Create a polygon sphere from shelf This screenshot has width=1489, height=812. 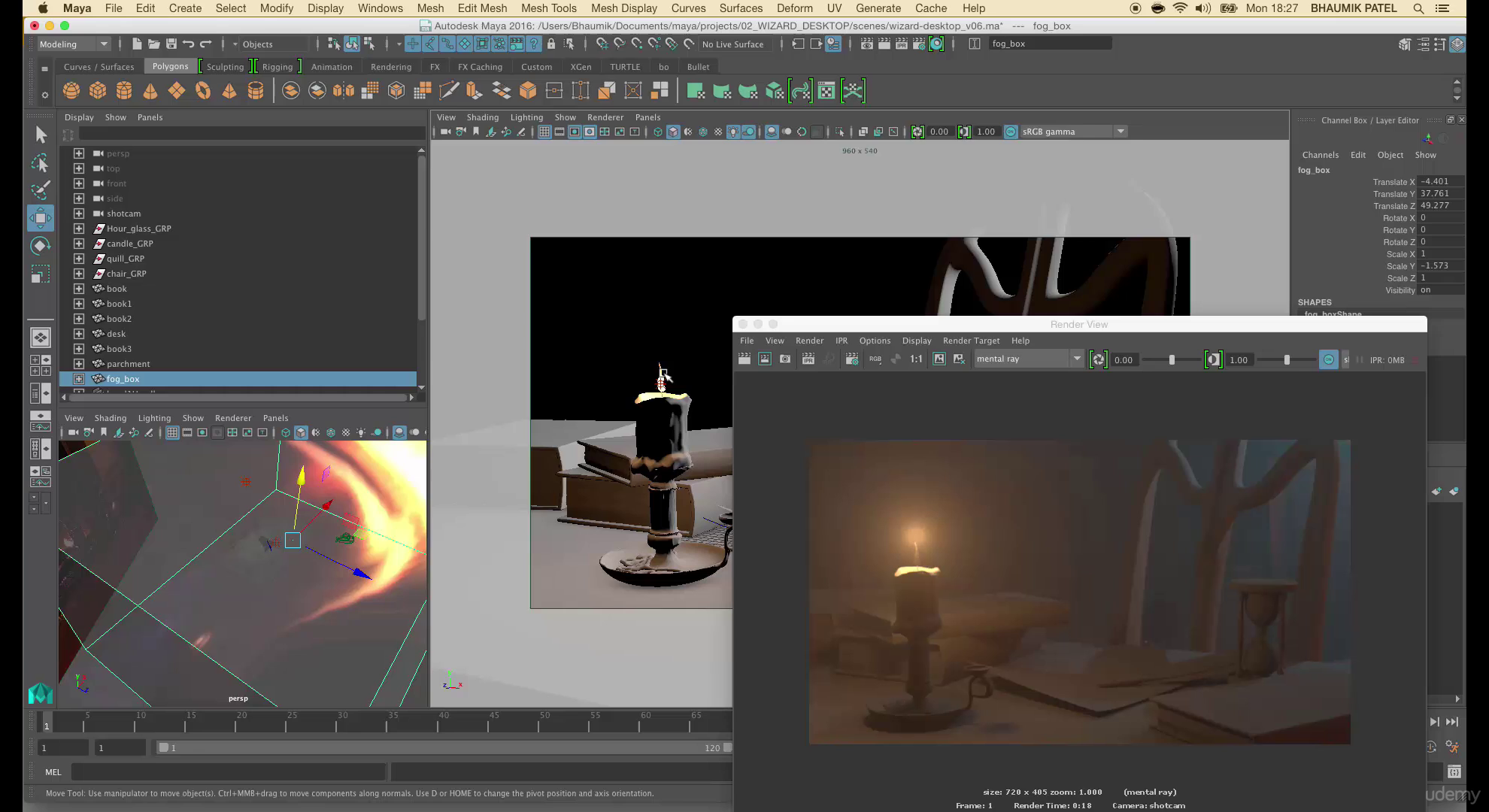click(x=71, y=91)
